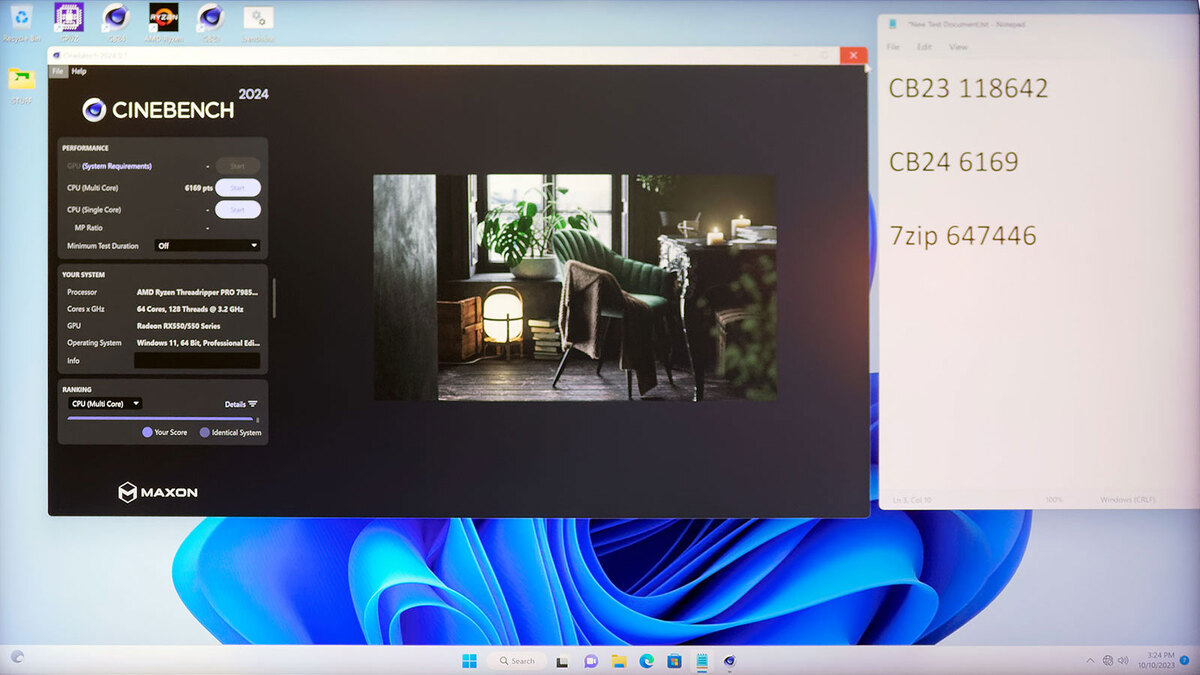
Task: Click the taskbar Search box
Action: tap(516, 661)
